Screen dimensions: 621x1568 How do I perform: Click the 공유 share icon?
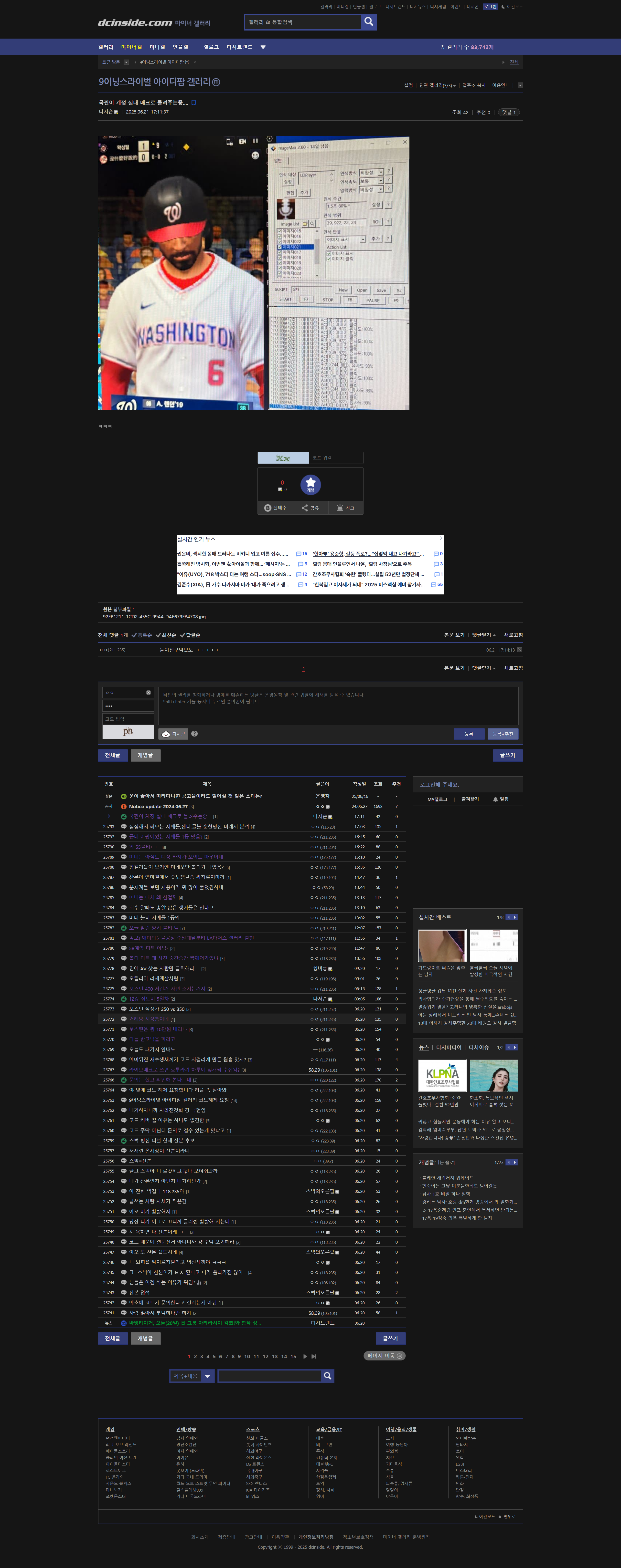[305, 508]
